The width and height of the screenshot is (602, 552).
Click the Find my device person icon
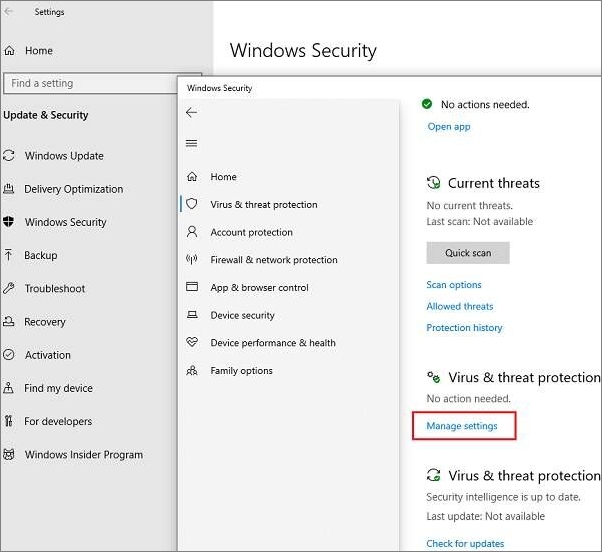coord(8,388)
